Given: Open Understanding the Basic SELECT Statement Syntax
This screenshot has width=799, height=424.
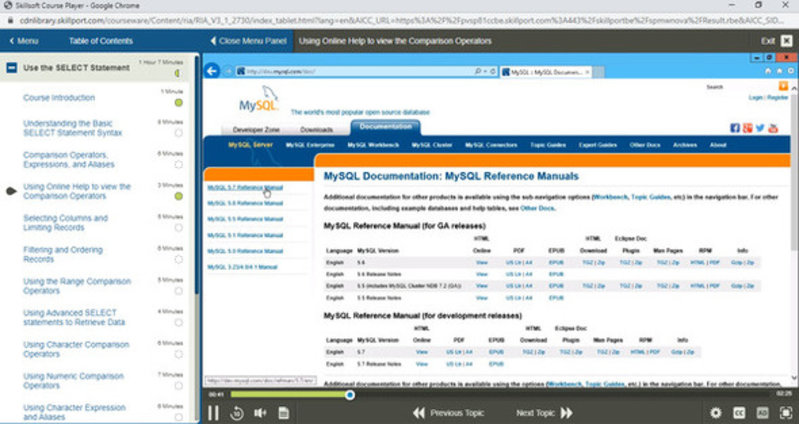Looking at the screenshot, I should 73,128.
